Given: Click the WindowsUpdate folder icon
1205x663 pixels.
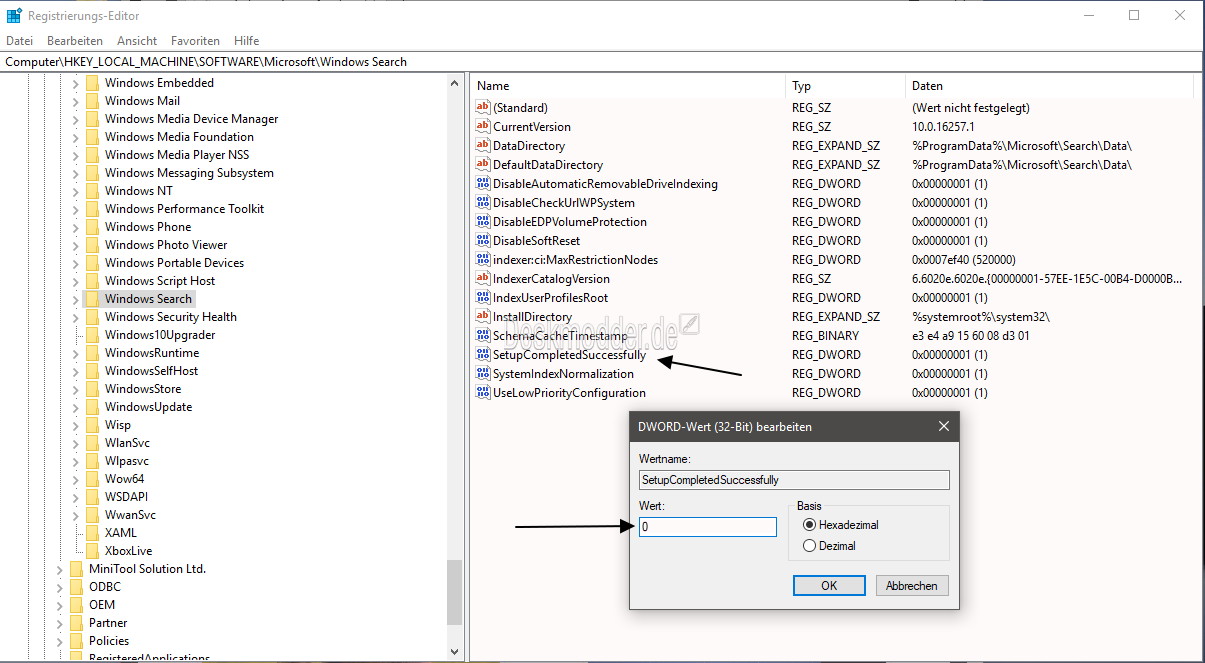Looking at the screenshot, I should point(92,407).
